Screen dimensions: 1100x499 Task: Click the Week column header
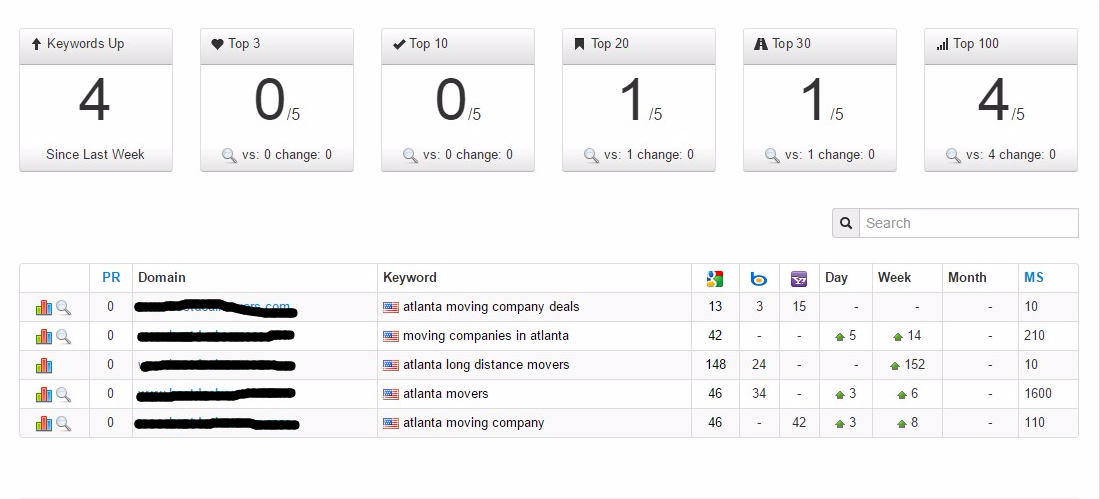pos(894,278)
